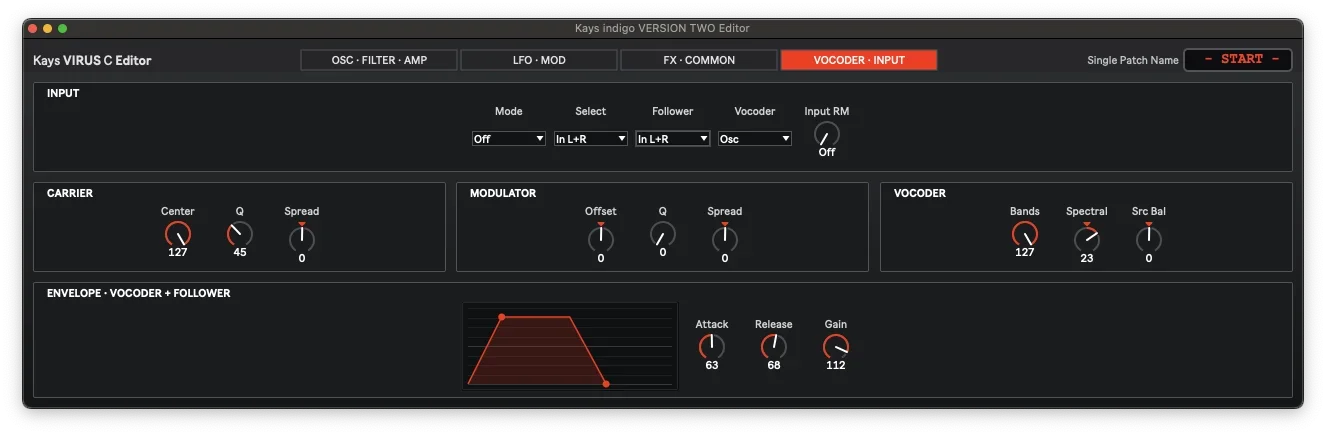Image resolution: width=1326 pixels, height=435 pixels.
Task: Open the LFO · MOD tab
Action: 539,60
